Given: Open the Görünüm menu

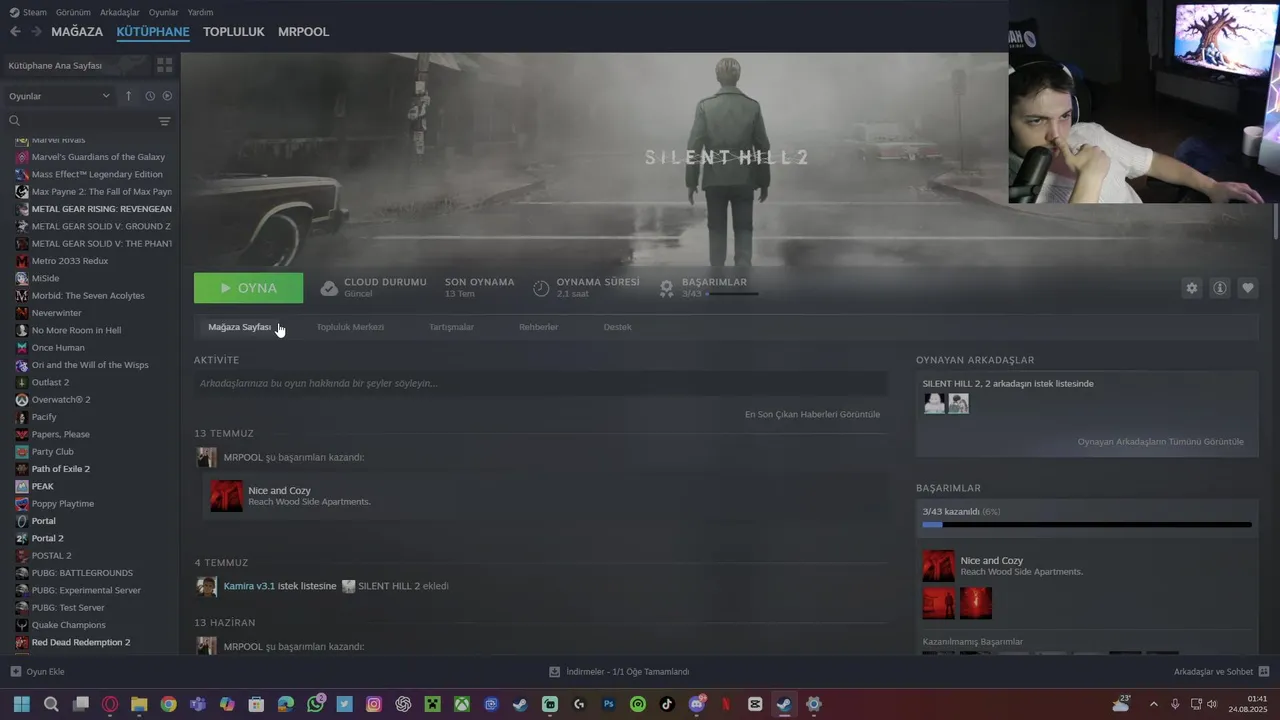Looking at the screenshot, I should pyautogui.click(x=73, y=12).
